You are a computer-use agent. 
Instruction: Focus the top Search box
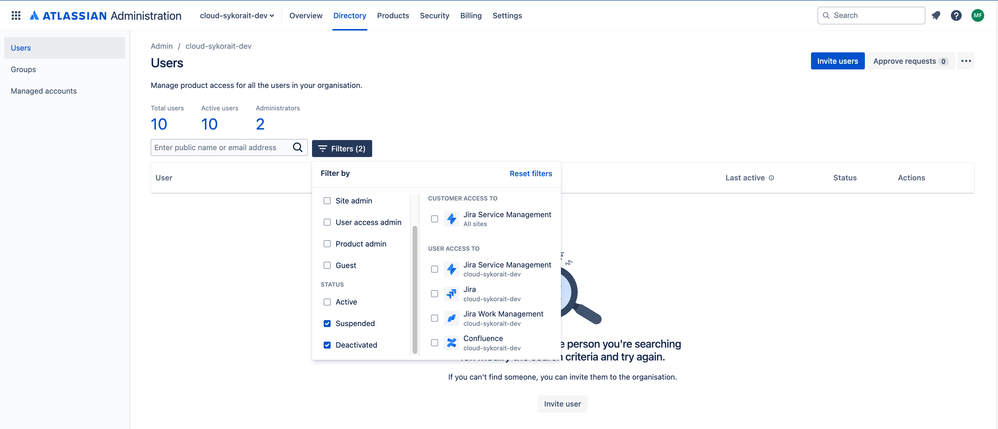coord(871,15)
